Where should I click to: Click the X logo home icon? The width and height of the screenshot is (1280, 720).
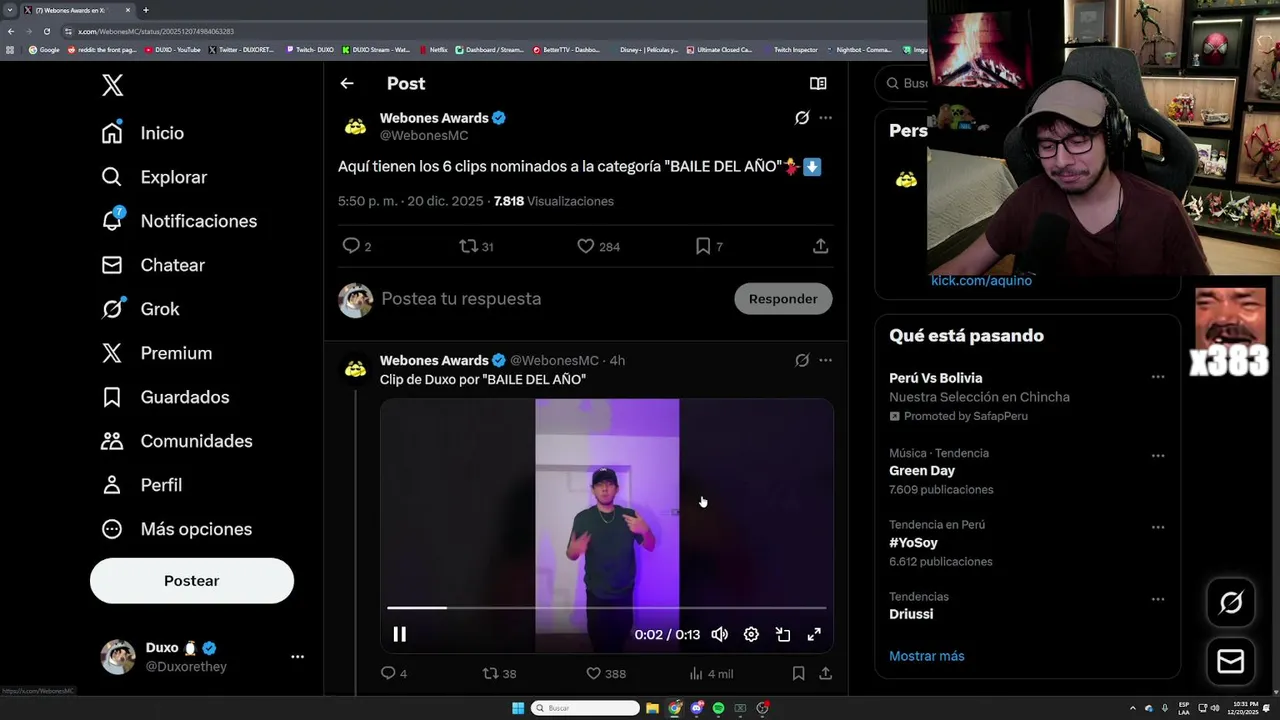pos(112,85)
